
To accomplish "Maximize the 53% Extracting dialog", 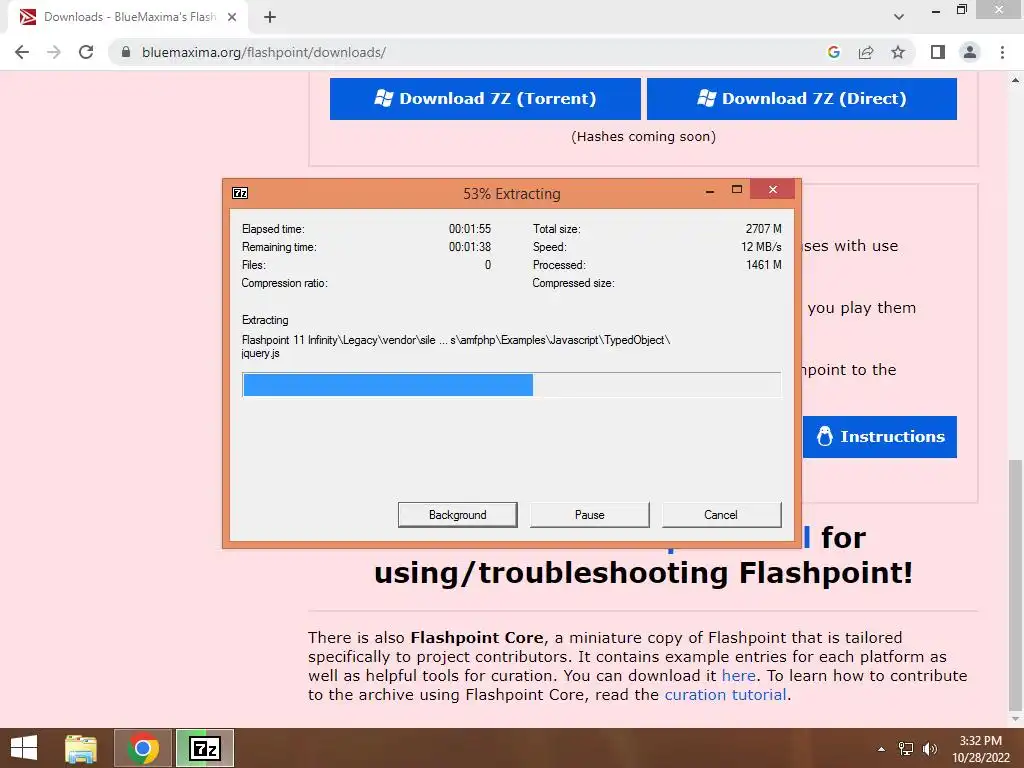I will 737,190.
